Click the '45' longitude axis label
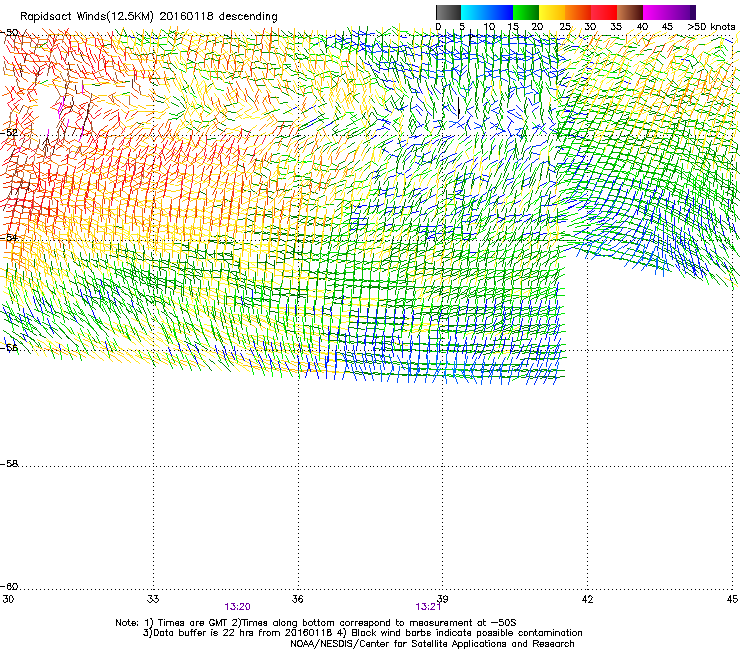740x650 pixels. click(x=732, y=599)
